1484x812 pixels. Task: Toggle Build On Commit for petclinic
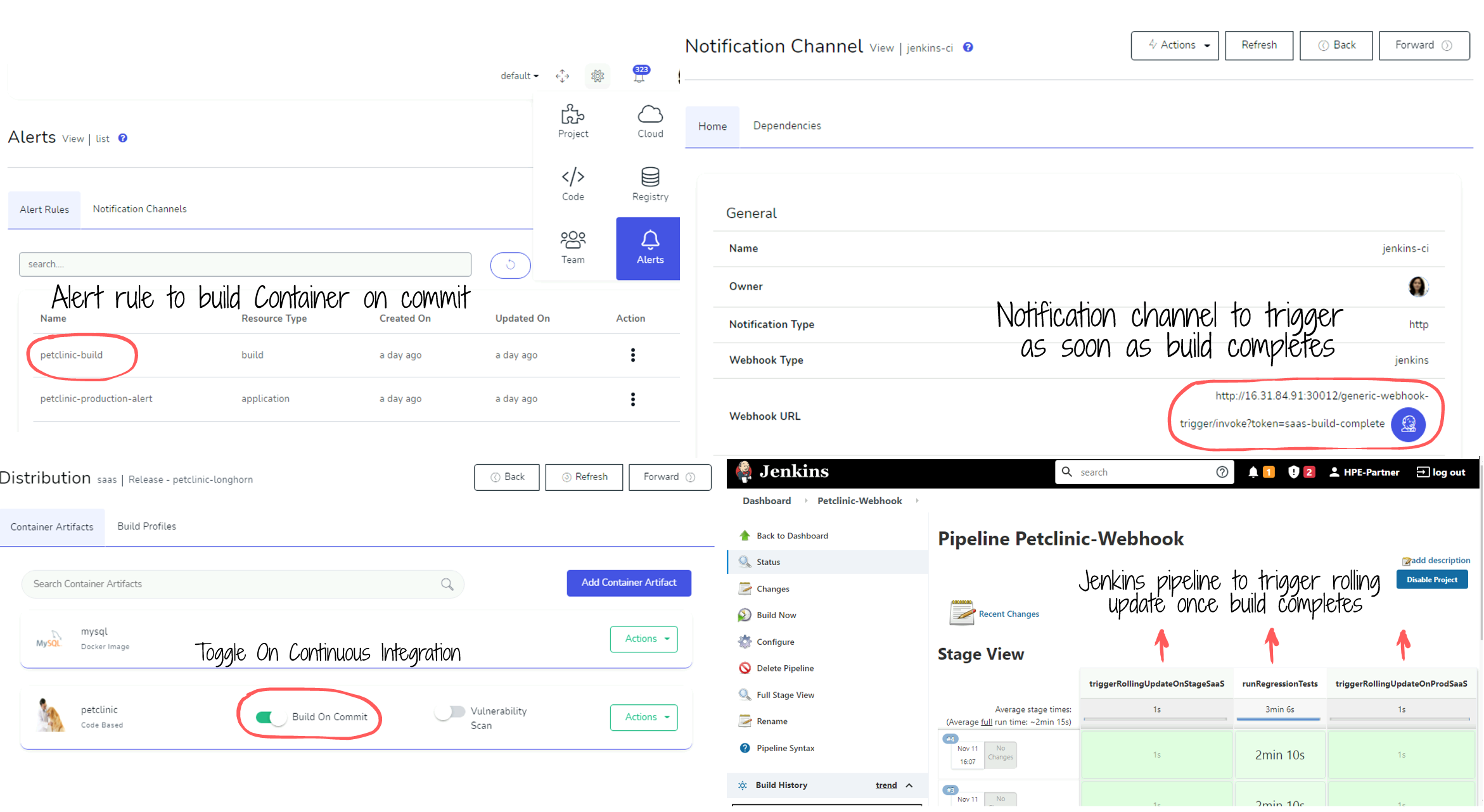[x=271, y=717]
